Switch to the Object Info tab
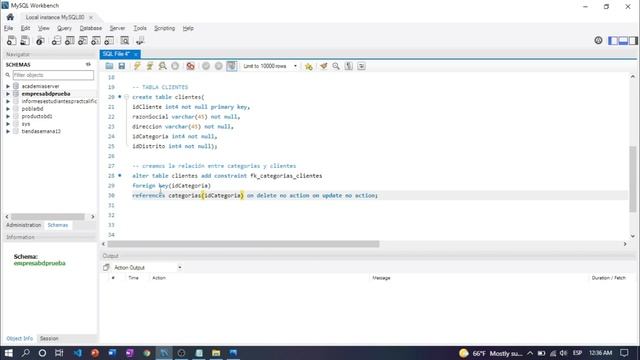Image resolution: width=640 pixels, height=360 pixels. click(20, 338)
